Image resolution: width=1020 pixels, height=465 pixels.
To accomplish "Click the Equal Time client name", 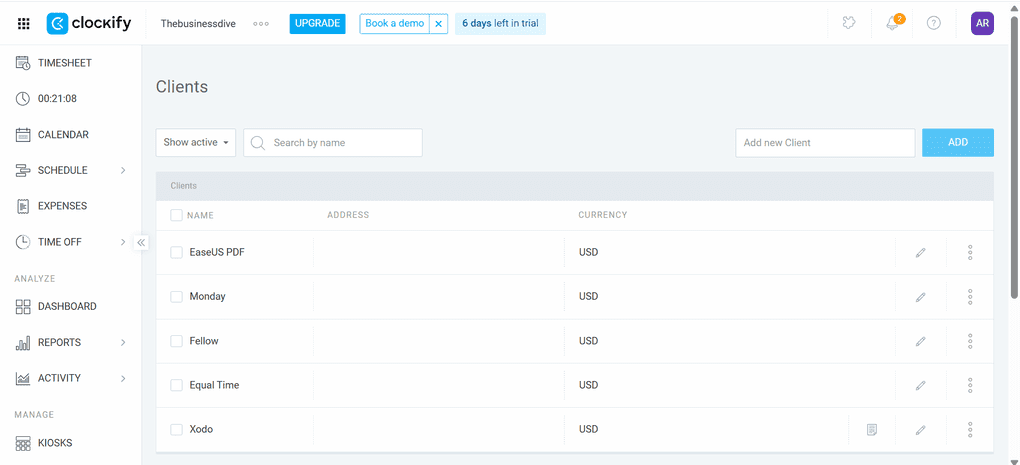I will coord(214,385).
